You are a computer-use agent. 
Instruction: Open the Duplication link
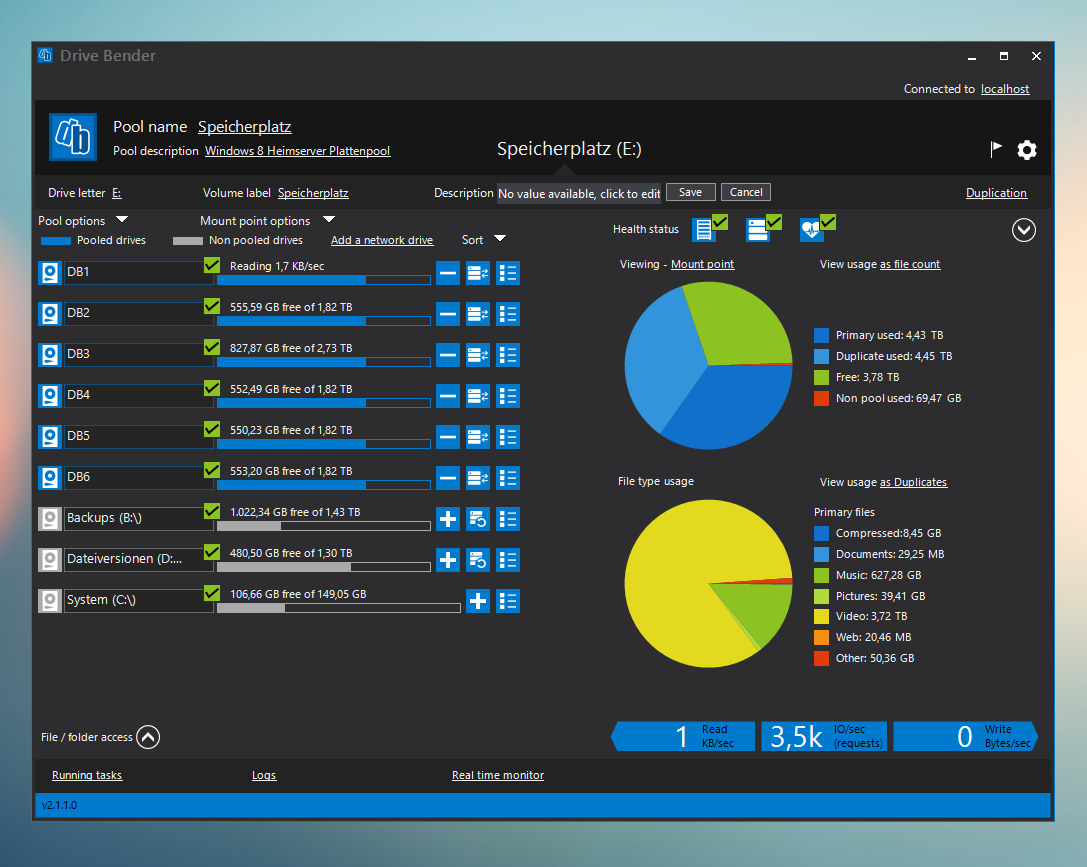pos(996,193)
